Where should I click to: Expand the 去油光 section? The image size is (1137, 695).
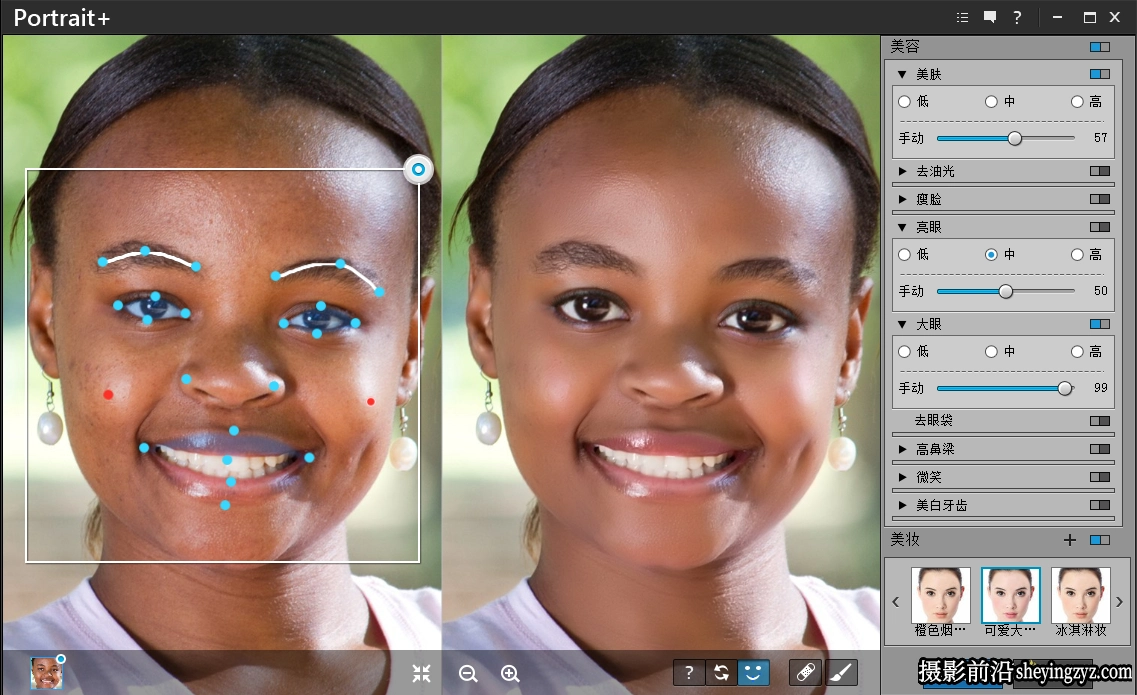tap(902, 171)
